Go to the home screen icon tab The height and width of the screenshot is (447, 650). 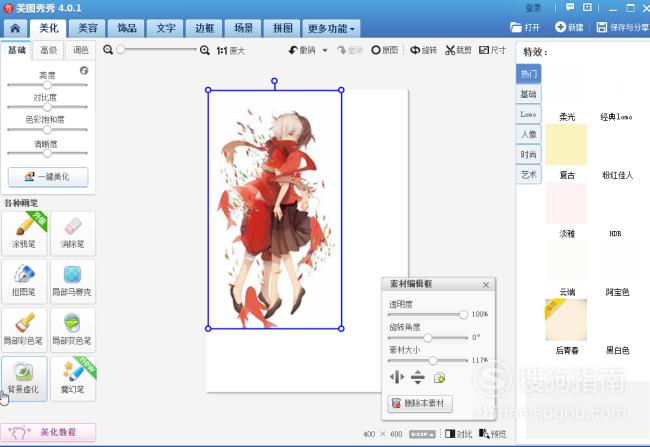pos(15,28)
